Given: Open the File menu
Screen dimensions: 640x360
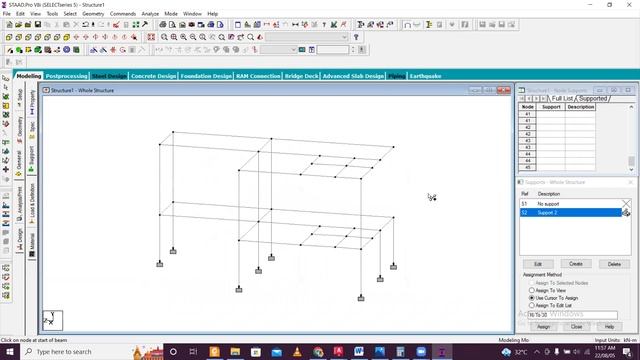Looking at the screenshot, I should point(7,13).
